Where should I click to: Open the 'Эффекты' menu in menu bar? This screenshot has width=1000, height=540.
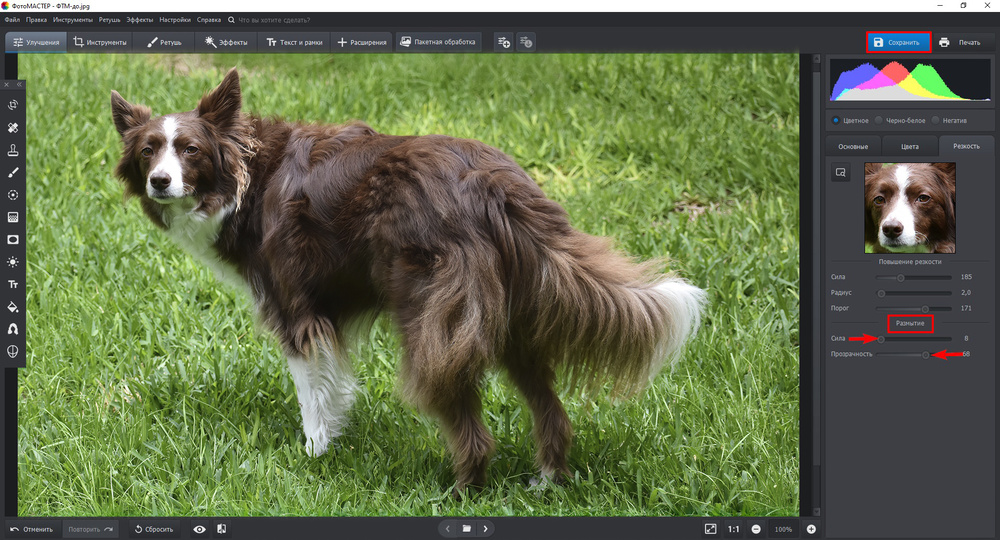139,19
